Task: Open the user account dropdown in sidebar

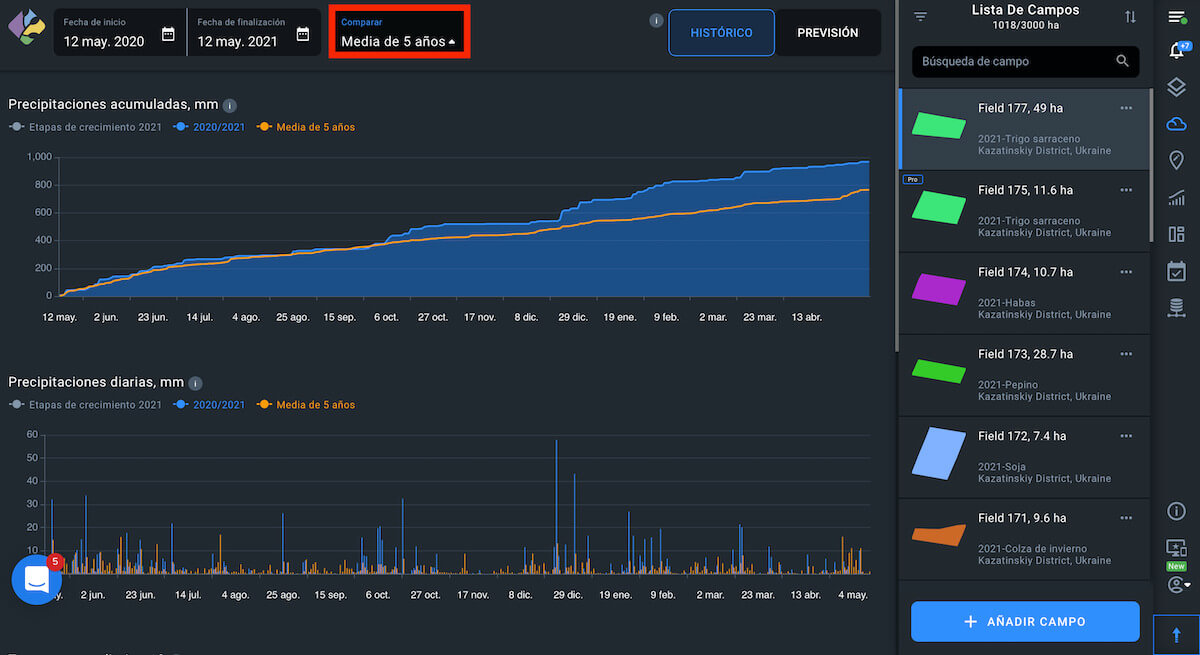Action: [1177, 584]
